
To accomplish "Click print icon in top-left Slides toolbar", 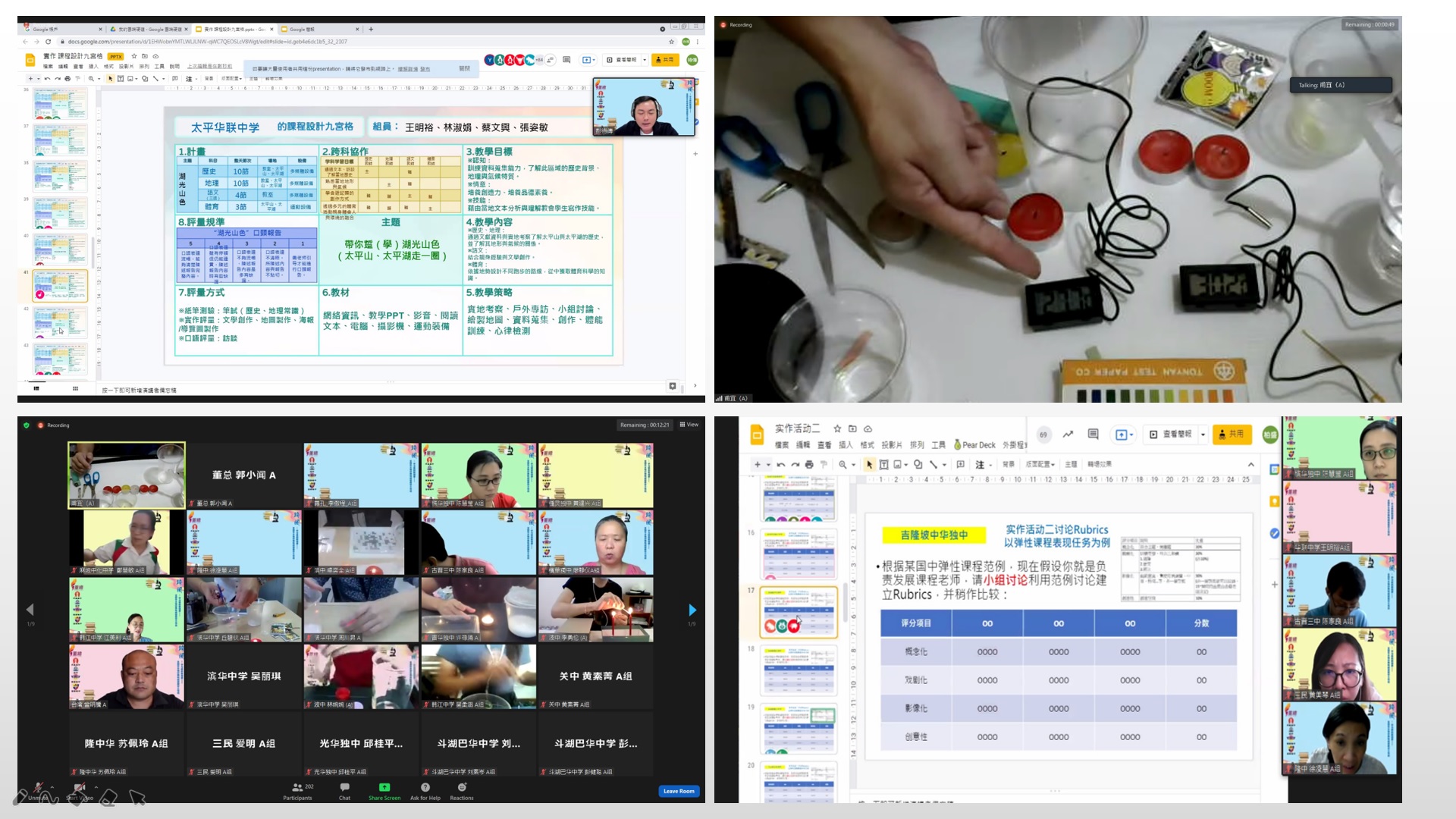I will point(67,78).
